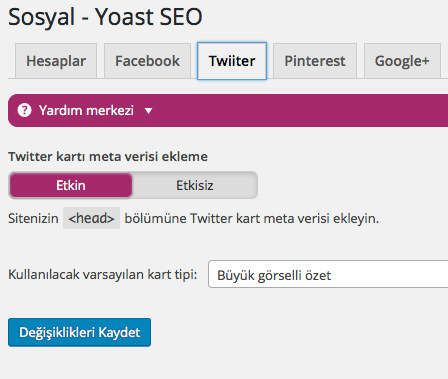Click the Sosyal - Yoast SEO title
This screenshot has width=448, height=379.
pyautogui.click(x=105, y=17)
